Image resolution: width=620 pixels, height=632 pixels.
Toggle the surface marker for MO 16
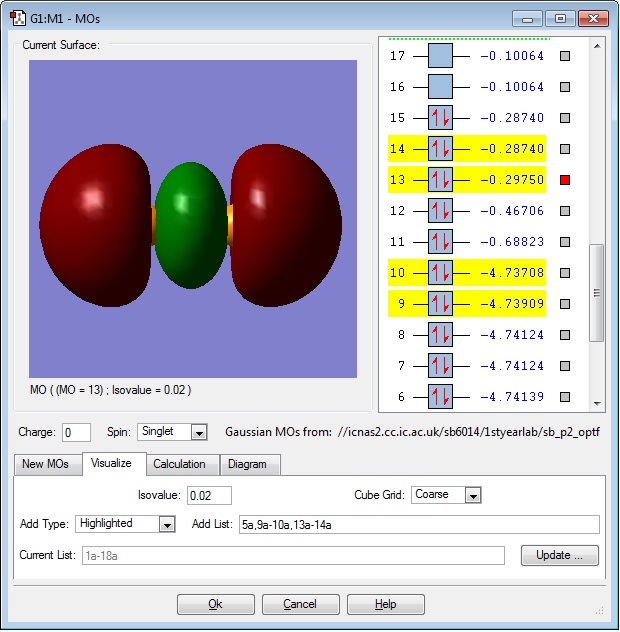[x=565, y=87]
